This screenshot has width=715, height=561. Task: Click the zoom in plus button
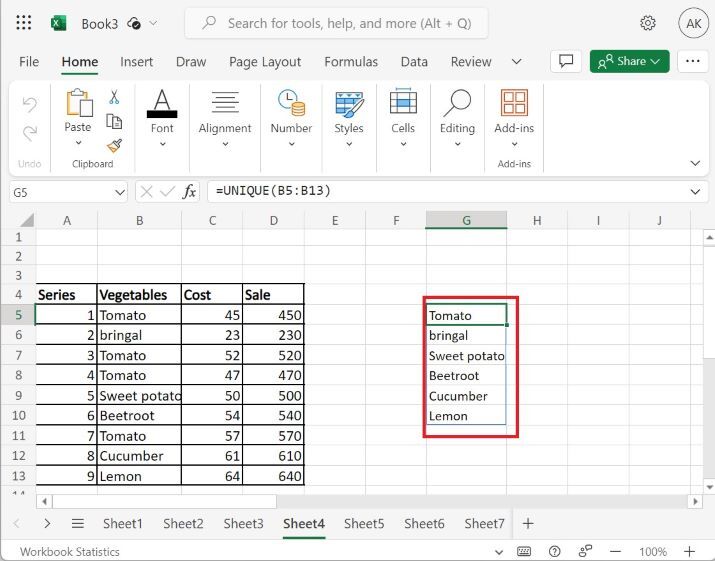[x=689, y=551]
